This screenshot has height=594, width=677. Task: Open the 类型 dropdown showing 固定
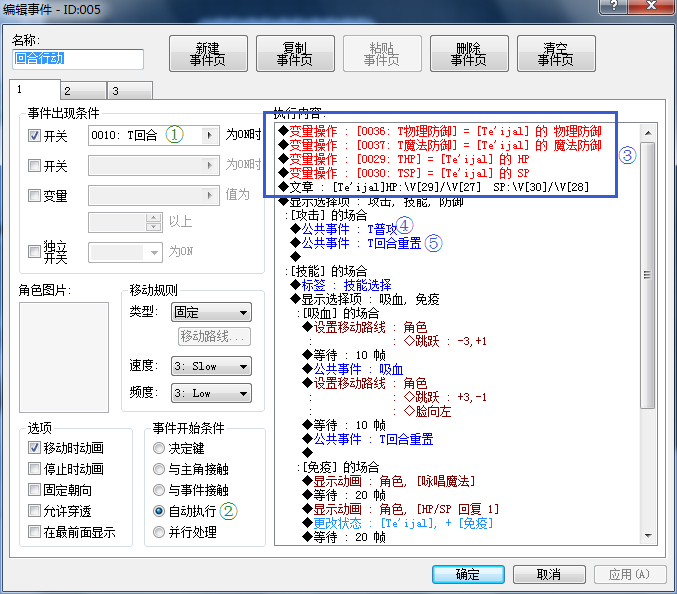tap(211, 312)
